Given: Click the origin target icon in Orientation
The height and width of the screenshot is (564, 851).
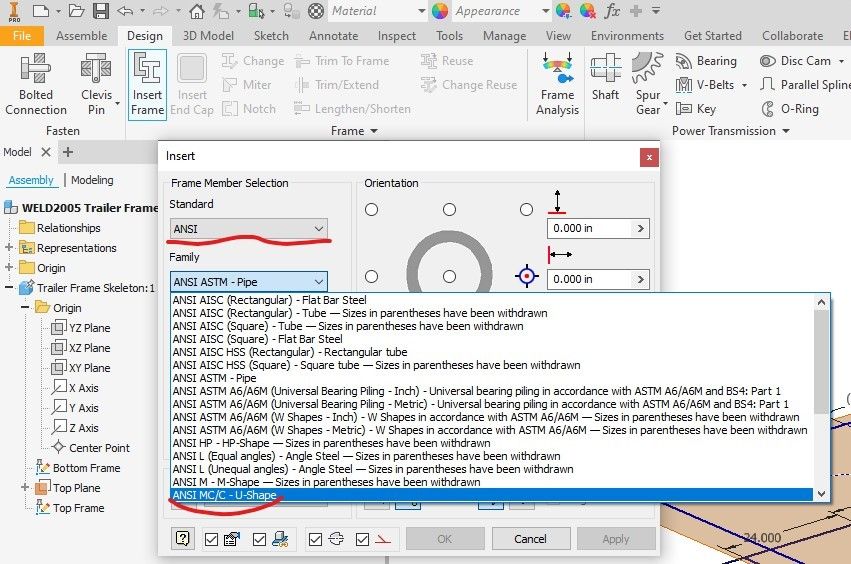Looking at the screenshot, I should [x=526, y=276].
